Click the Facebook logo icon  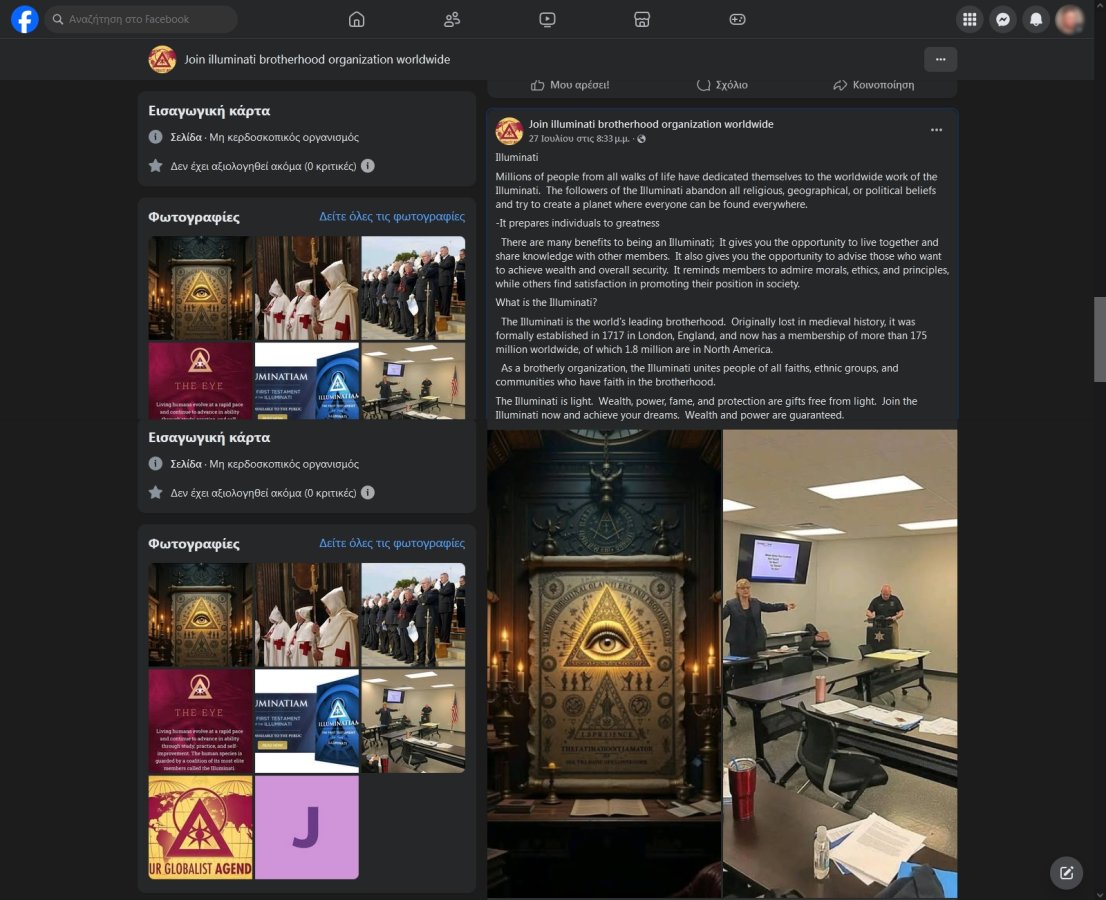point(25,19)
